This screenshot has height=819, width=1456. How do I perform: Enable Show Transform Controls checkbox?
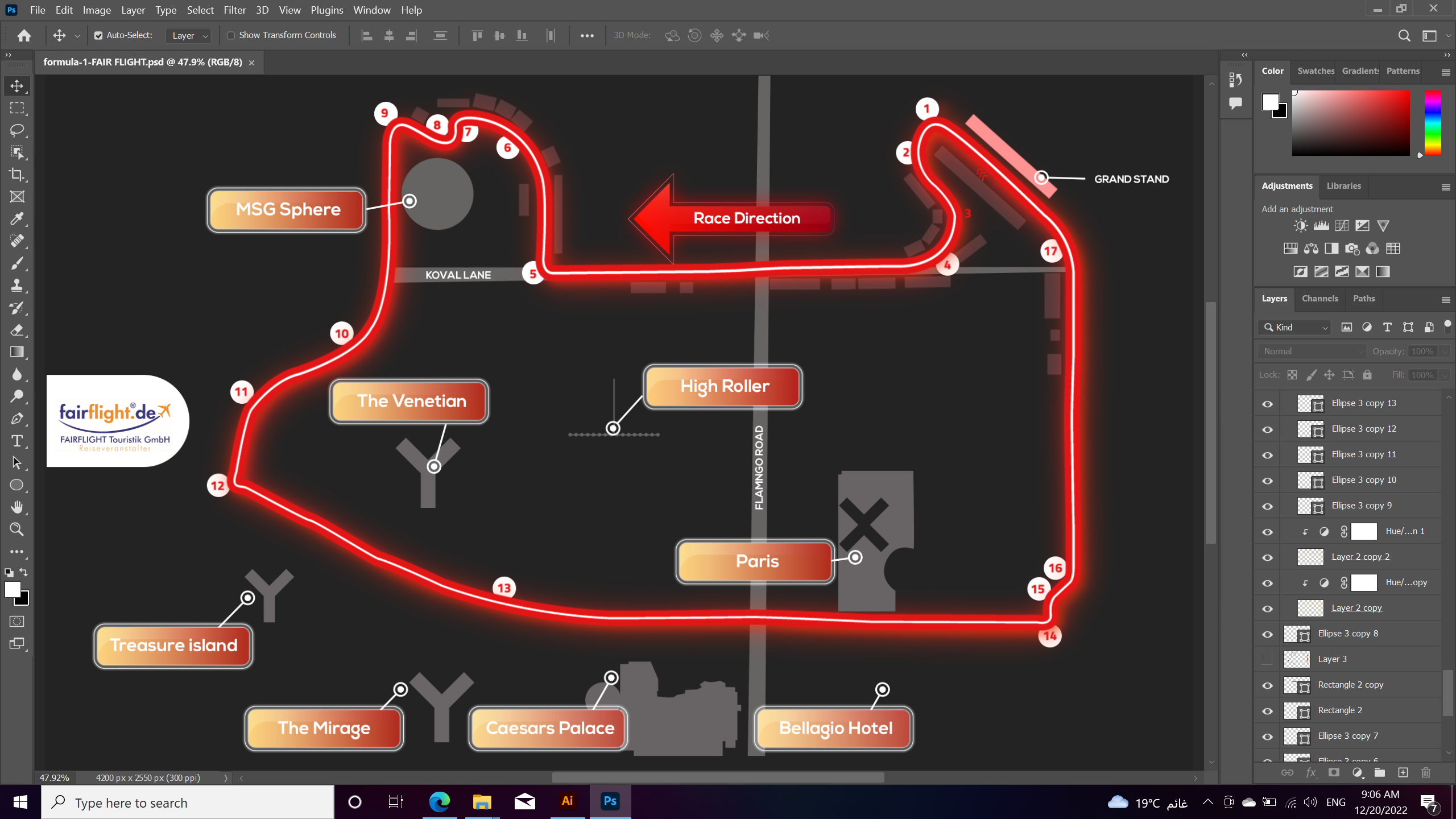click(231, 35)
